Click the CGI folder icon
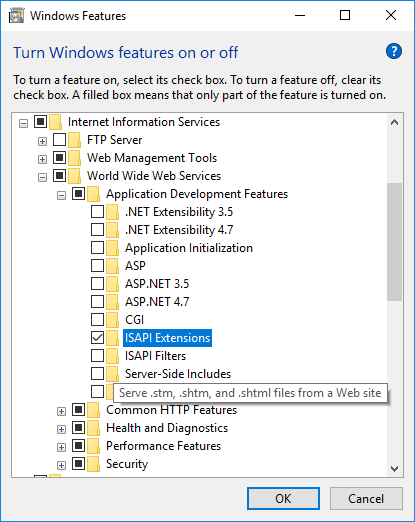The width and height of the screenshot is (415, 522). (113, 320)
